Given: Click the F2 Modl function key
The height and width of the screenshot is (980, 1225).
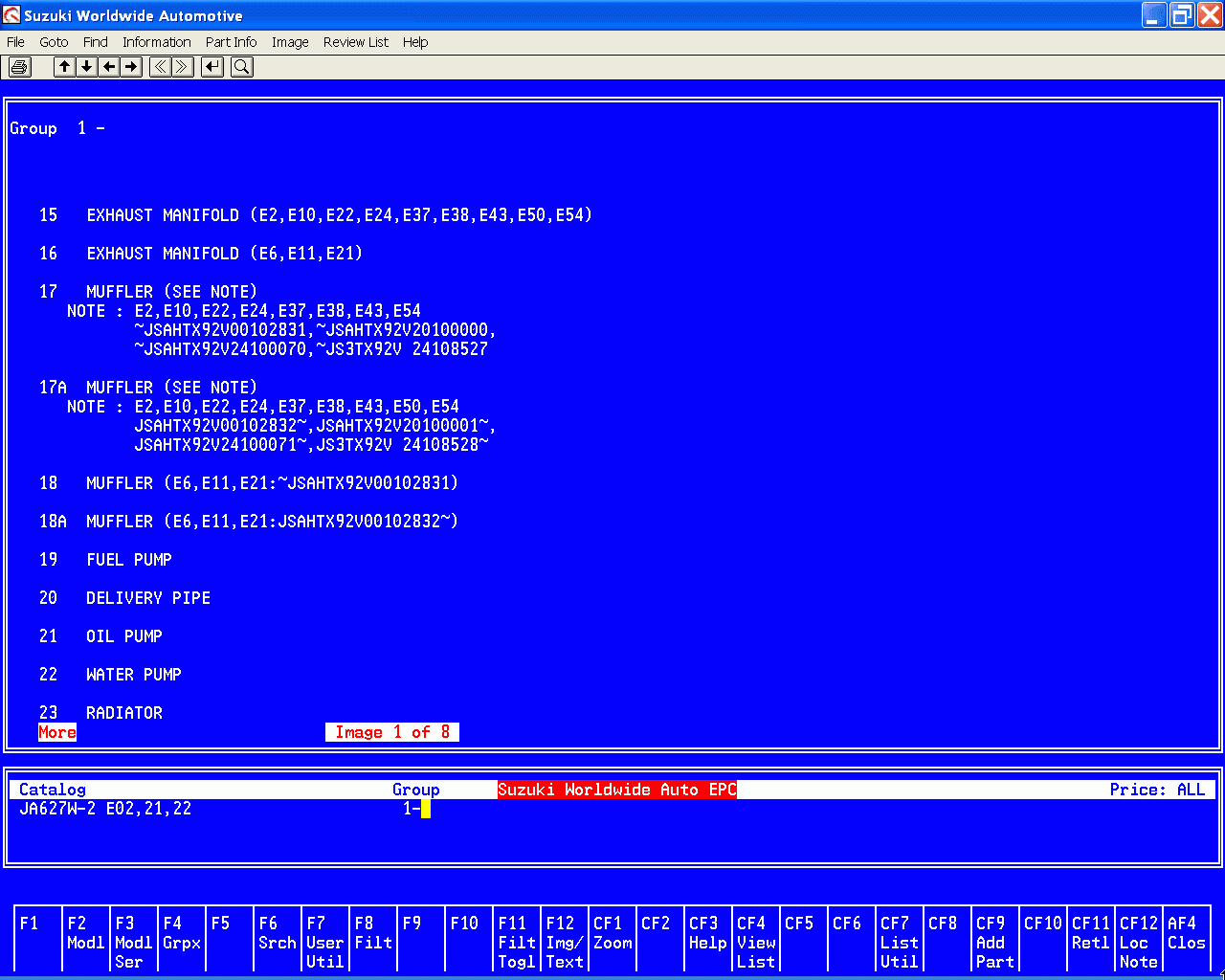Looking at the screenshot, I should [x=86, y=939].
